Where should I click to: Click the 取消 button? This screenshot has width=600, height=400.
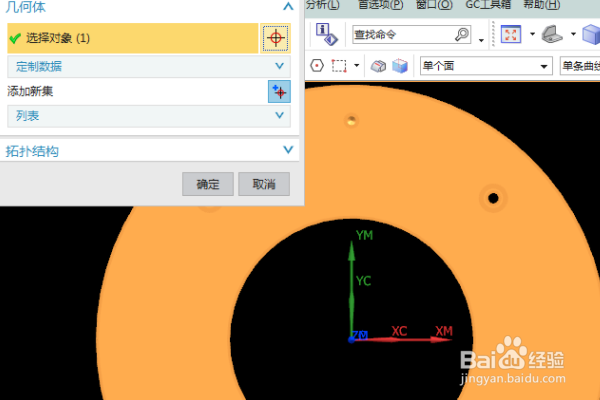264,184
